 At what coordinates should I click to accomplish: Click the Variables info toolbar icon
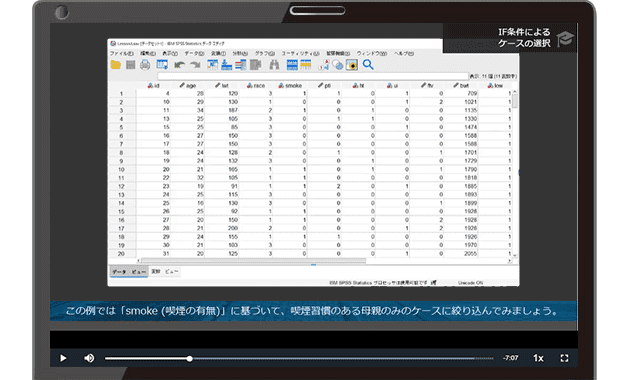point(241,65)
